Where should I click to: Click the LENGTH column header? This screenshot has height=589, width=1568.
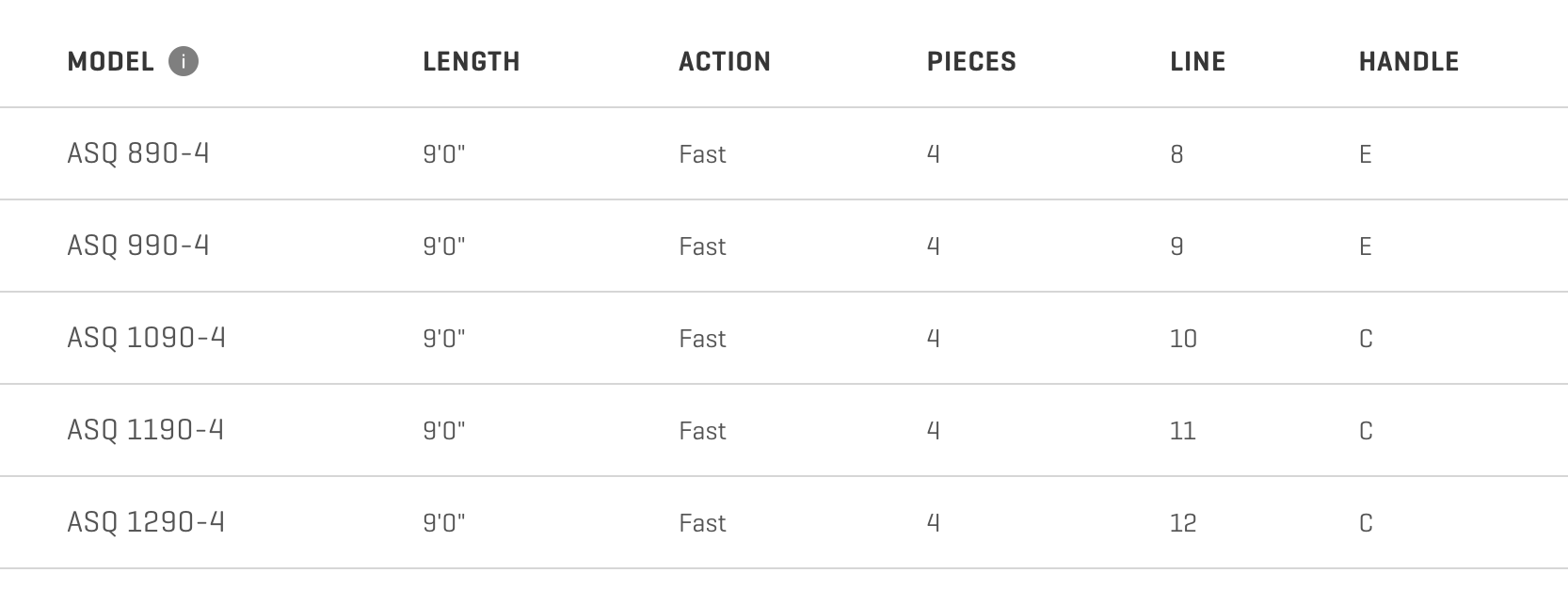point(471,62)
